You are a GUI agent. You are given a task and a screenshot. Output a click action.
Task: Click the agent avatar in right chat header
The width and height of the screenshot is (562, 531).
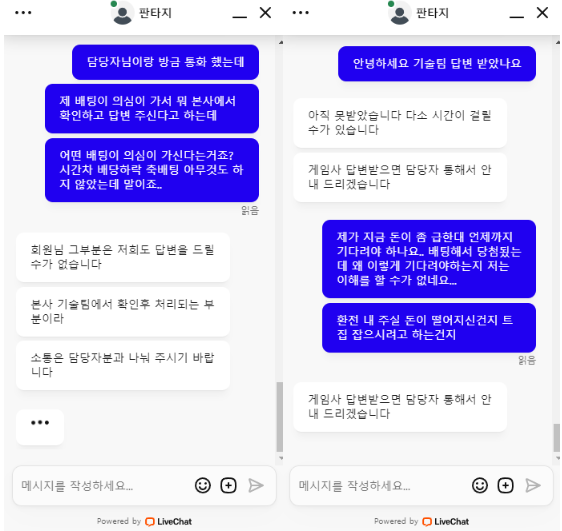tap(399, 13)
